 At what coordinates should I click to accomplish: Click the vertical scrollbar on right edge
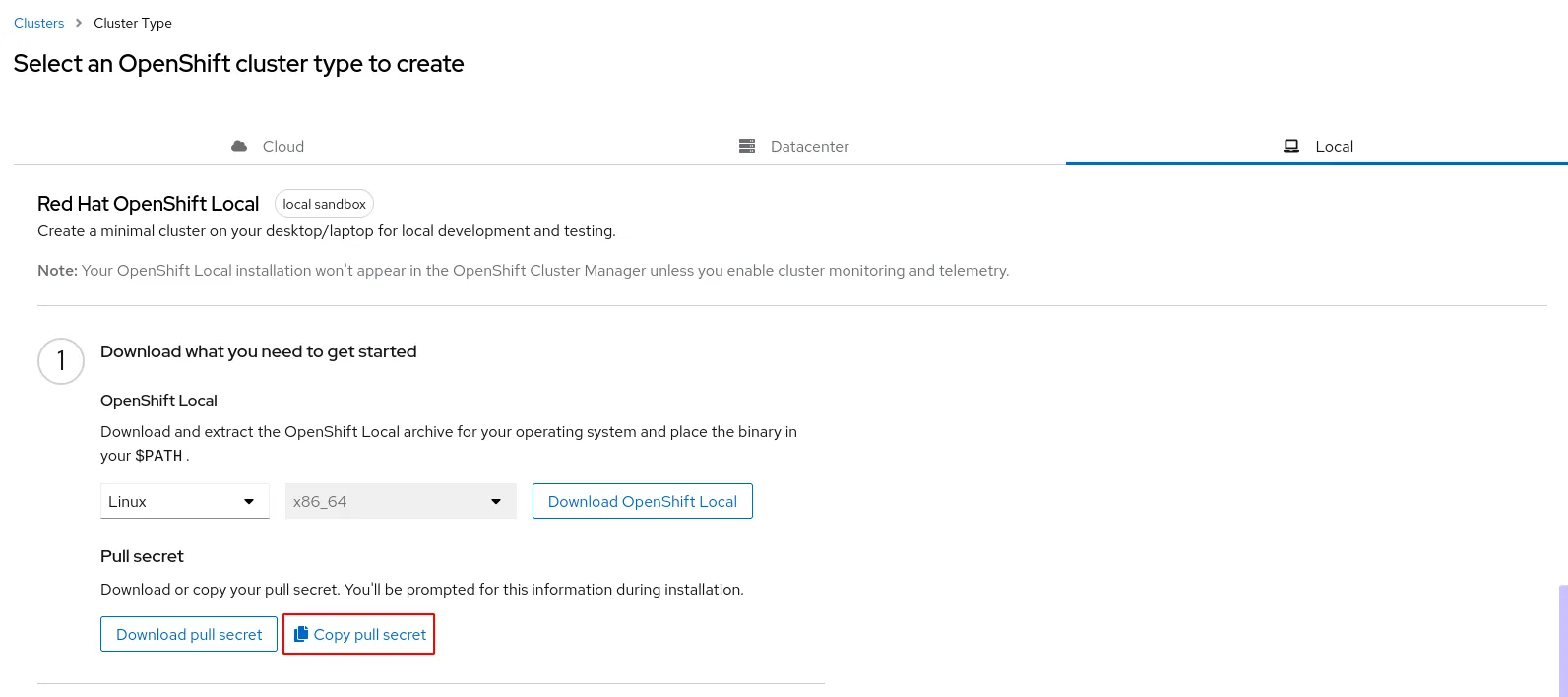point(1562,640)
